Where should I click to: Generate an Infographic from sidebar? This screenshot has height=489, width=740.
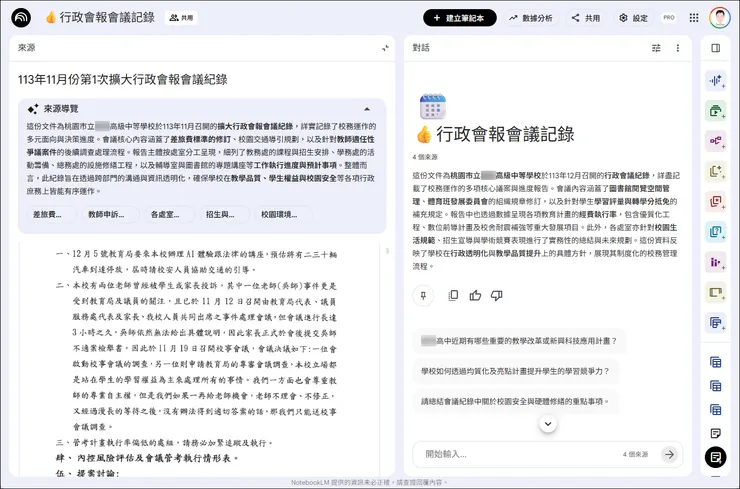pos(715,262)
